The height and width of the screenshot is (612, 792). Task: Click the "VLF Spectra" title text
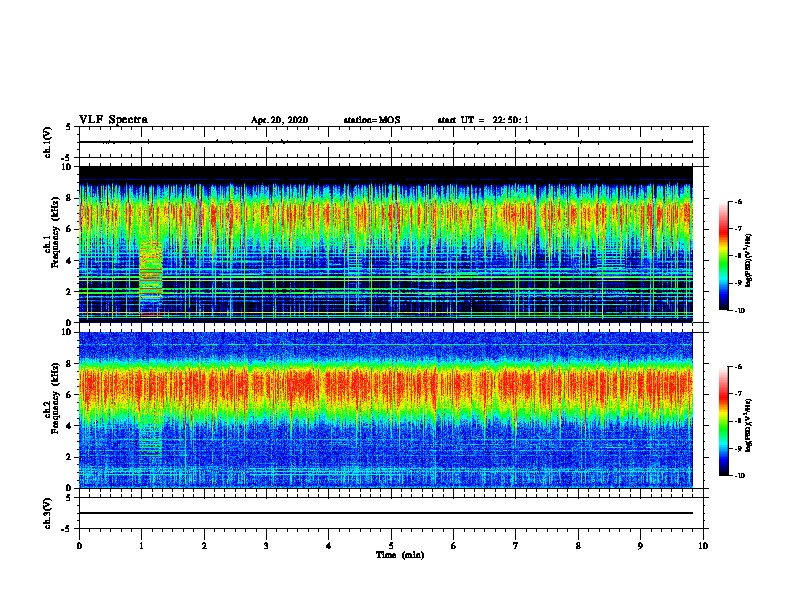113,120
